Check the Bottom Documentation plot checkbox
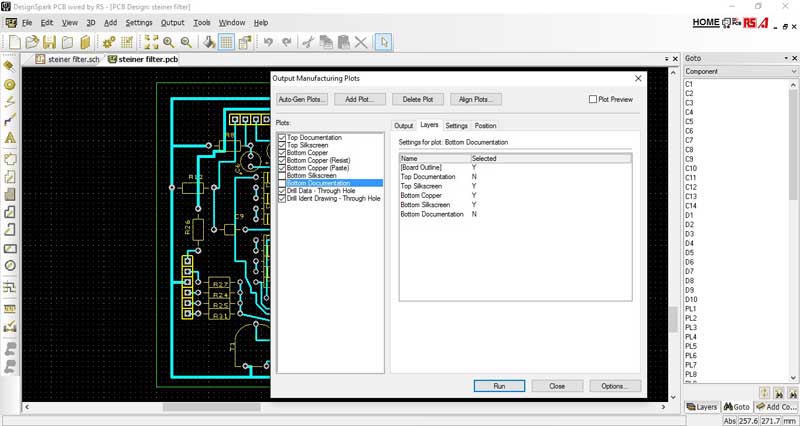This screenshot has height=426, width=800. (x=282, y=183)
